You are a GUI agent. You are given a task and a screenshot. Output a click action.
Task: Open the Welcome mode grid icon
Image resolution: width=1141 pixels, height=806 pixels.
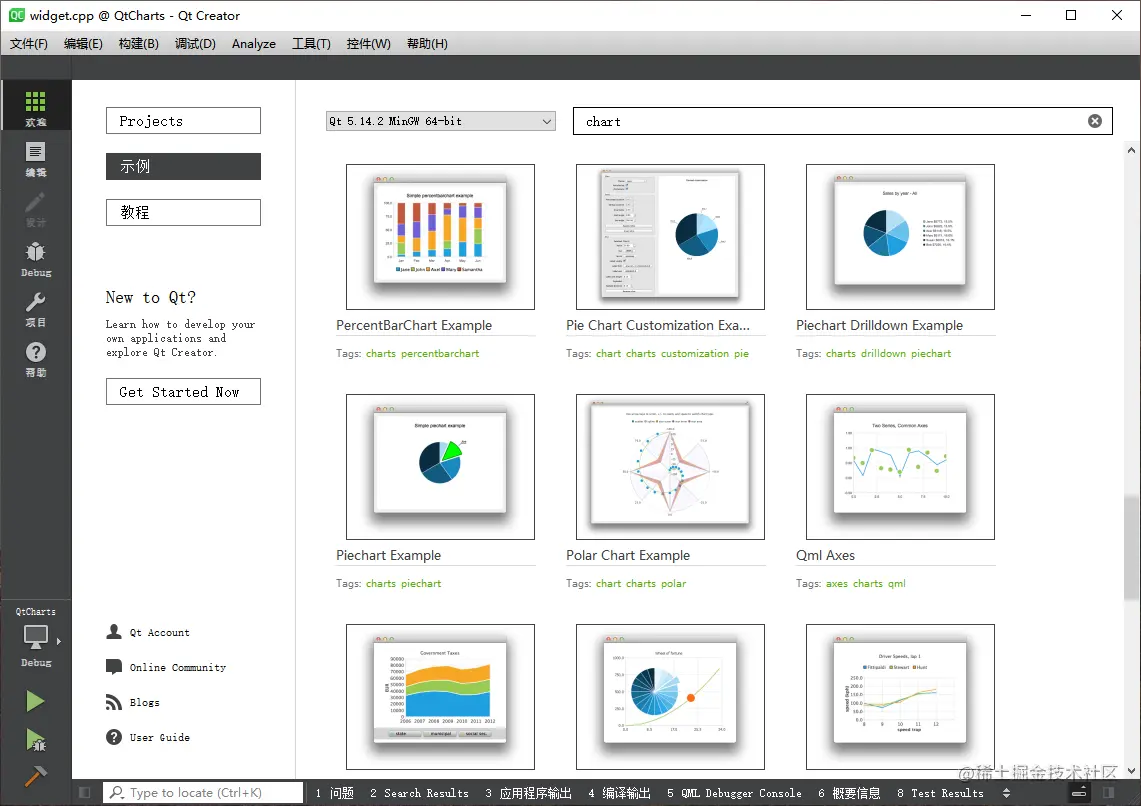pos(36,107)
